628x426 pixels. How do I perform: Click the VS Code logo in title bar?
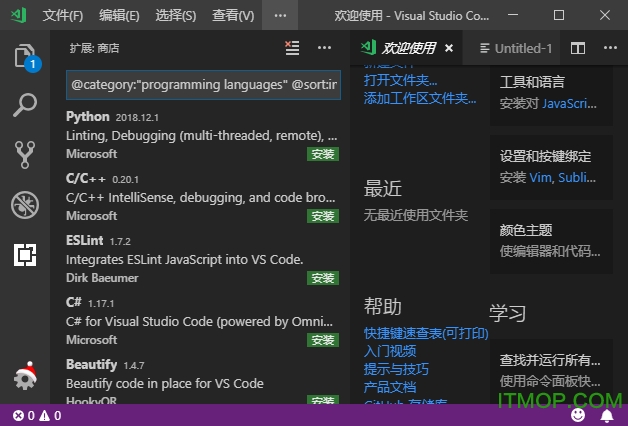click(x=18, y=15)
